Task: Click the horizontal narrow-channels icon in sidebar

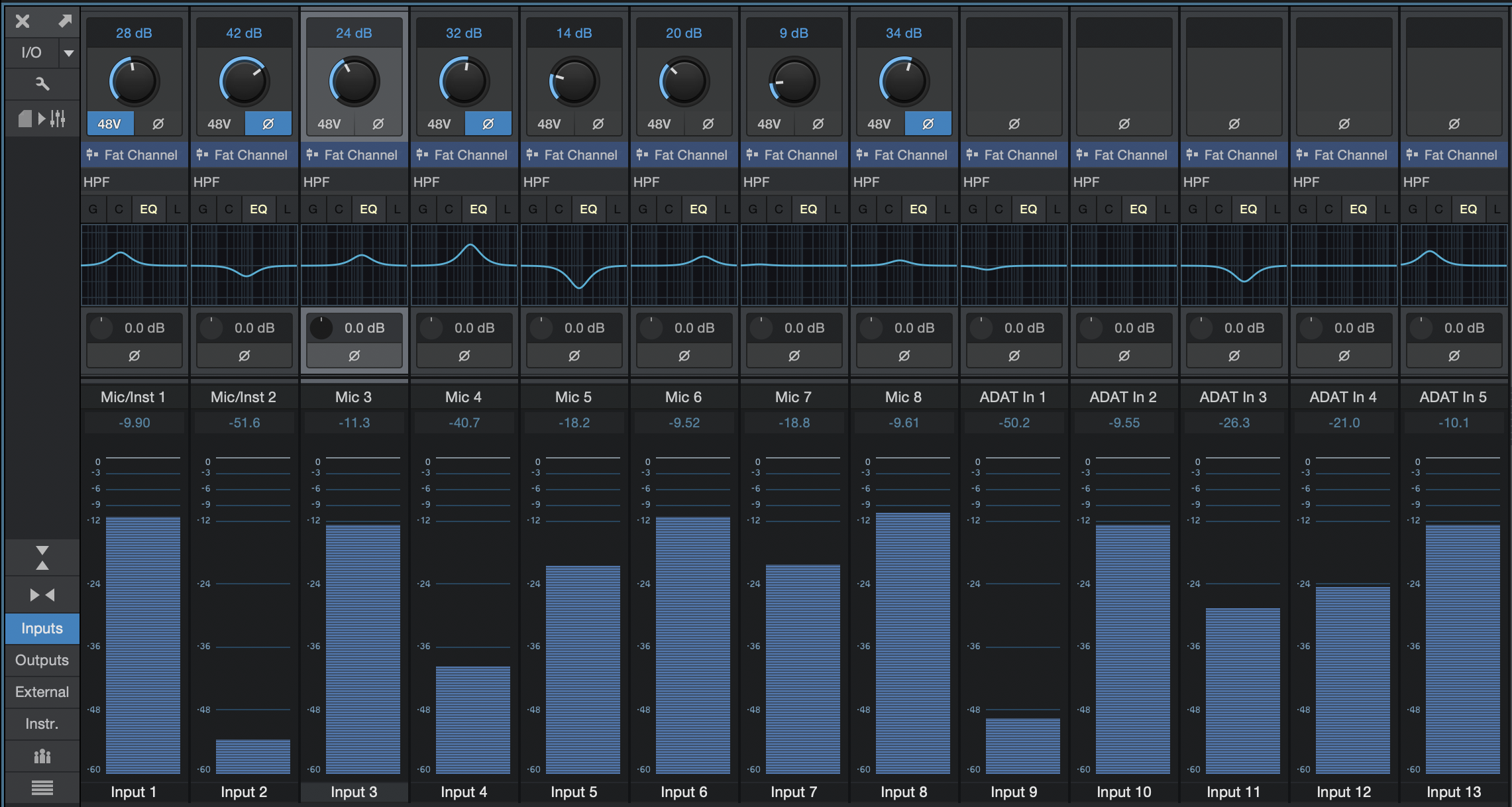Action: 42,594
